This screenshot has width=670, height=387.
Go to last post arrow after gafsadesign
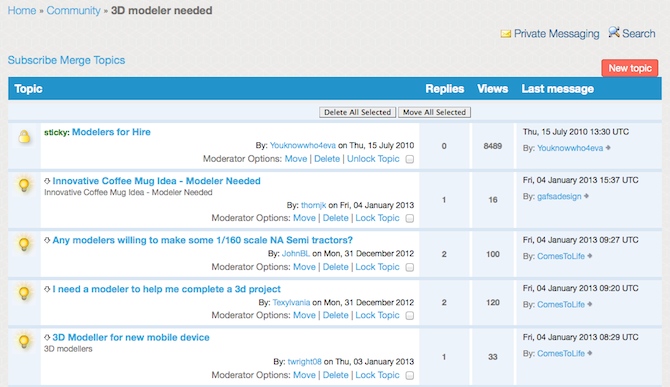(586, 196)
